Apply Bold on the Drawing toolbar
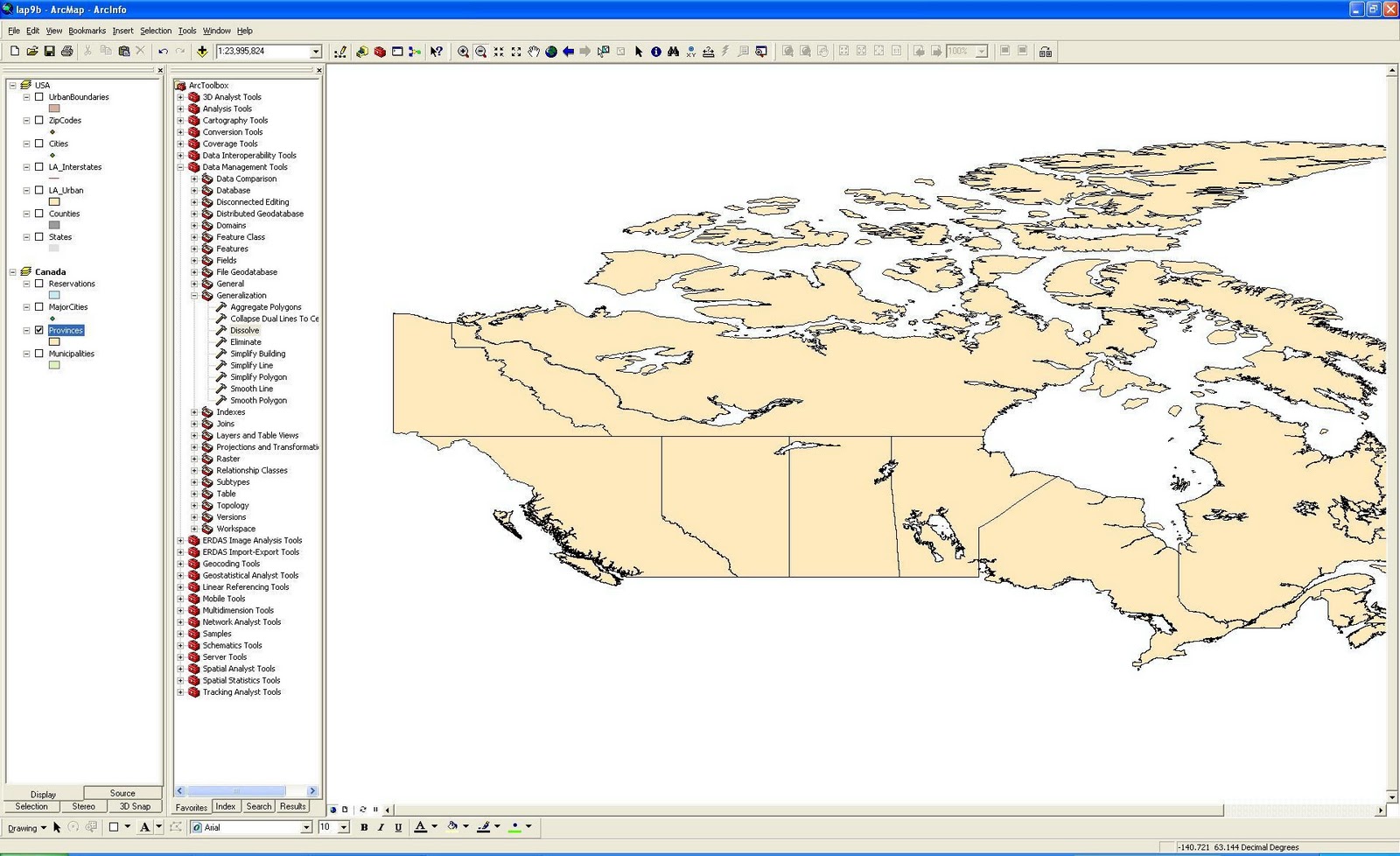Screen dimensions: 1400x856 [363, 827]
